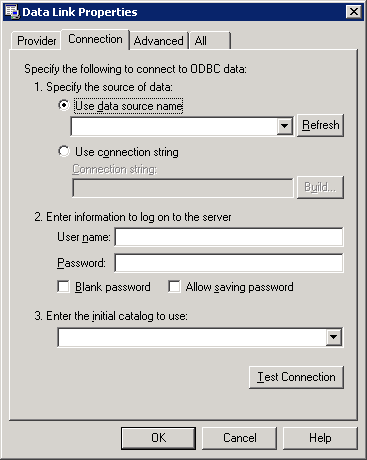Click the Cancel button
Image resolution: width=367 pixels, height=460 pixels.
tap(239, 438)
